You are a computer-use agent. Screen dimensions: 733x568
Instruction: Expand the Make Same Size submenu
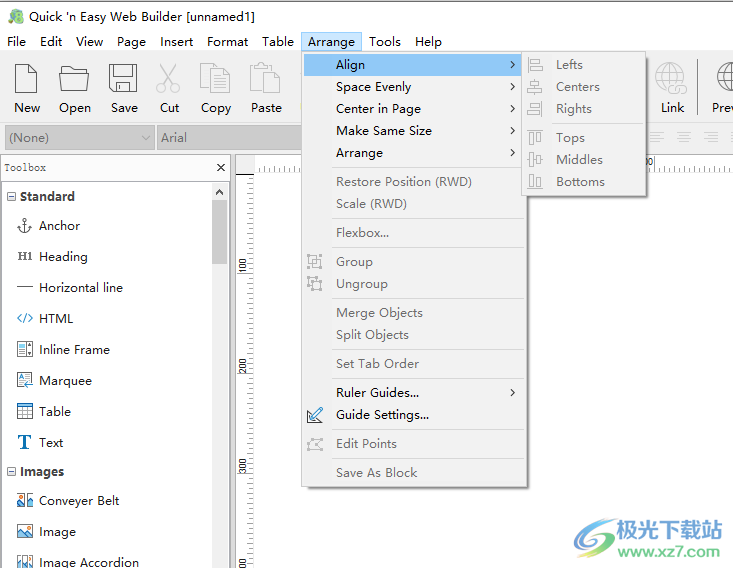pos(414,130)
